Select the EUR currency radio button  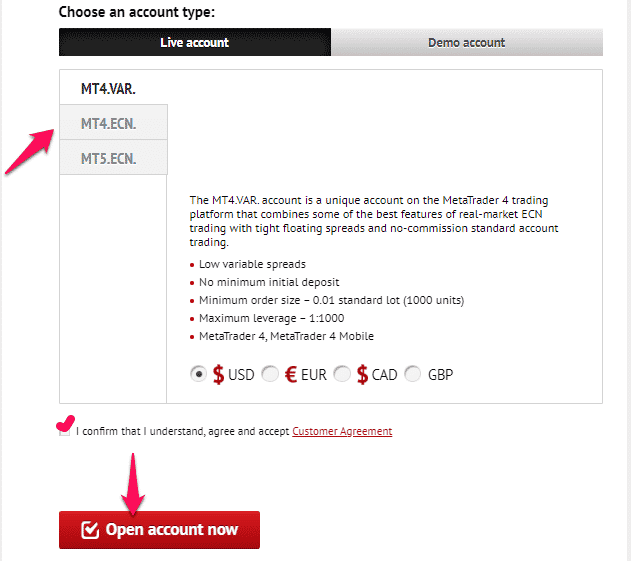[270, 374]
